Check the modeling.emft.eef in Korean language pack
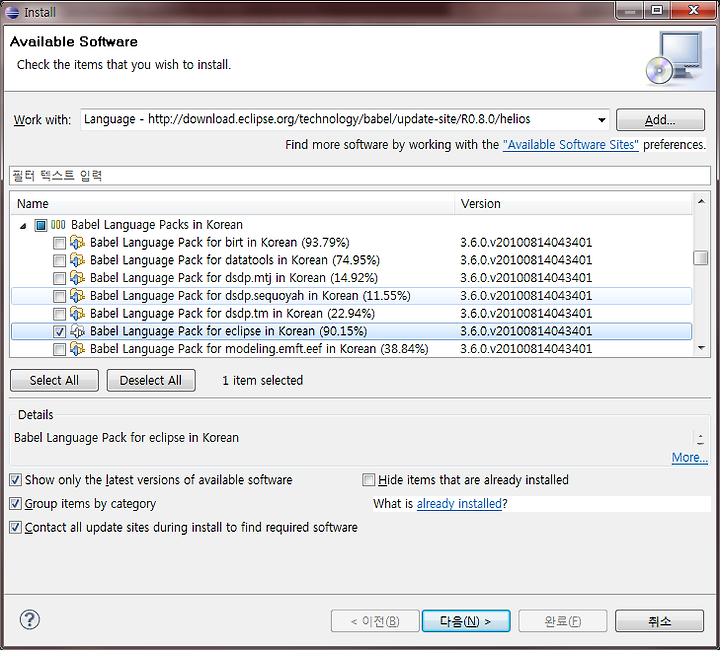 point(59,349)
